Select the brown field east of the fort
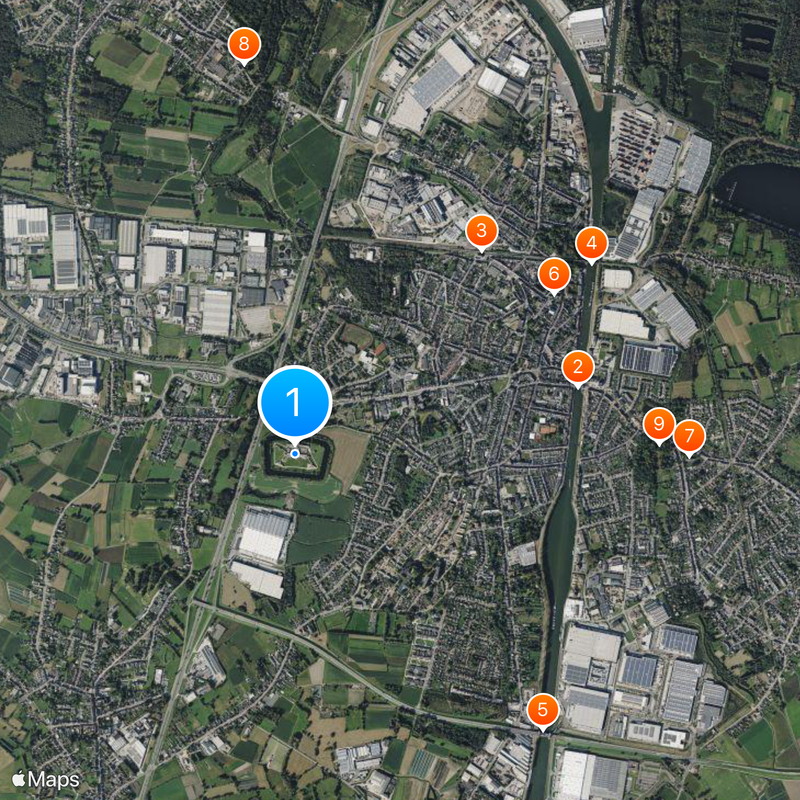 click(x=349, y=456)
